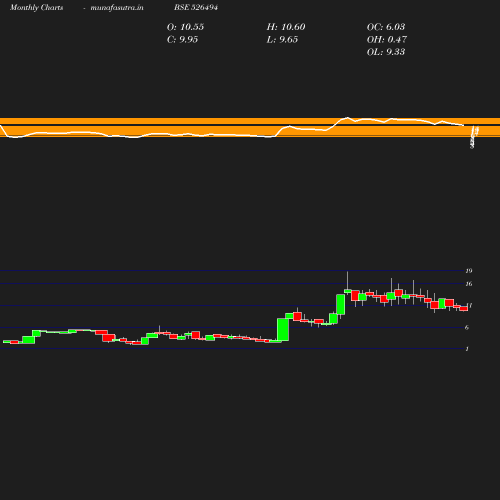Click the candle with the highest upper wick
This screenshot has width=500, height=500.
click(348, 291)
